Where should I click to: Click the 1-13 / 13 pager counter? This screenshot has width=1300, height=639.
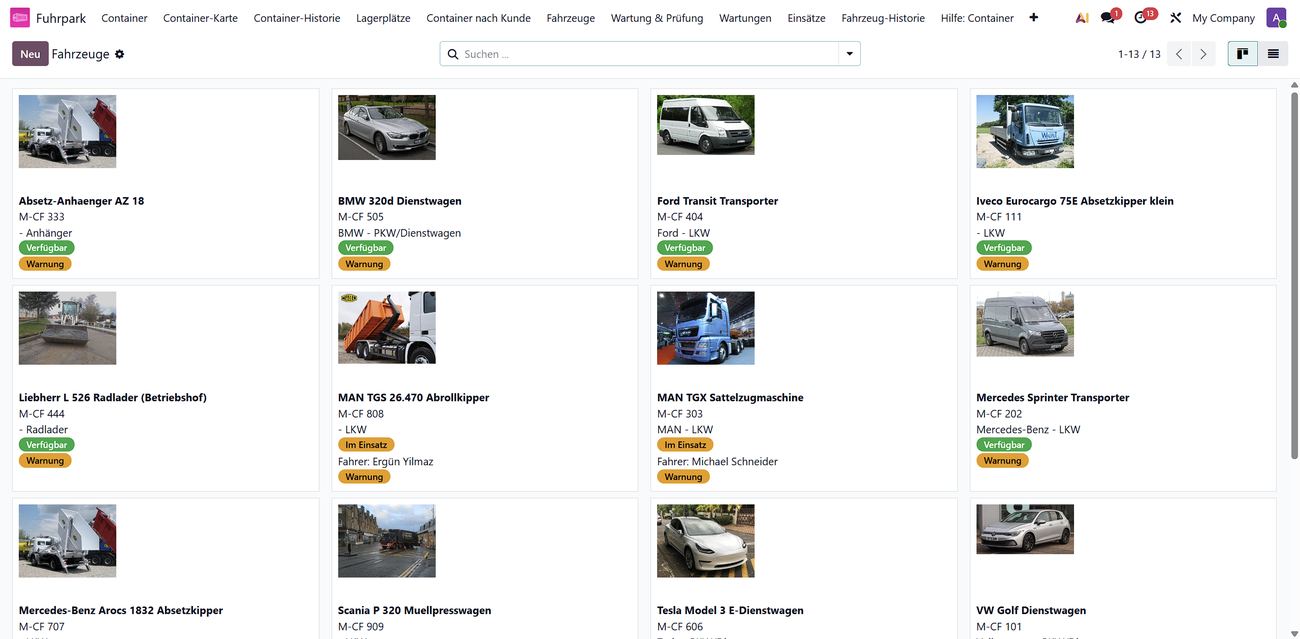(1139, 54)
